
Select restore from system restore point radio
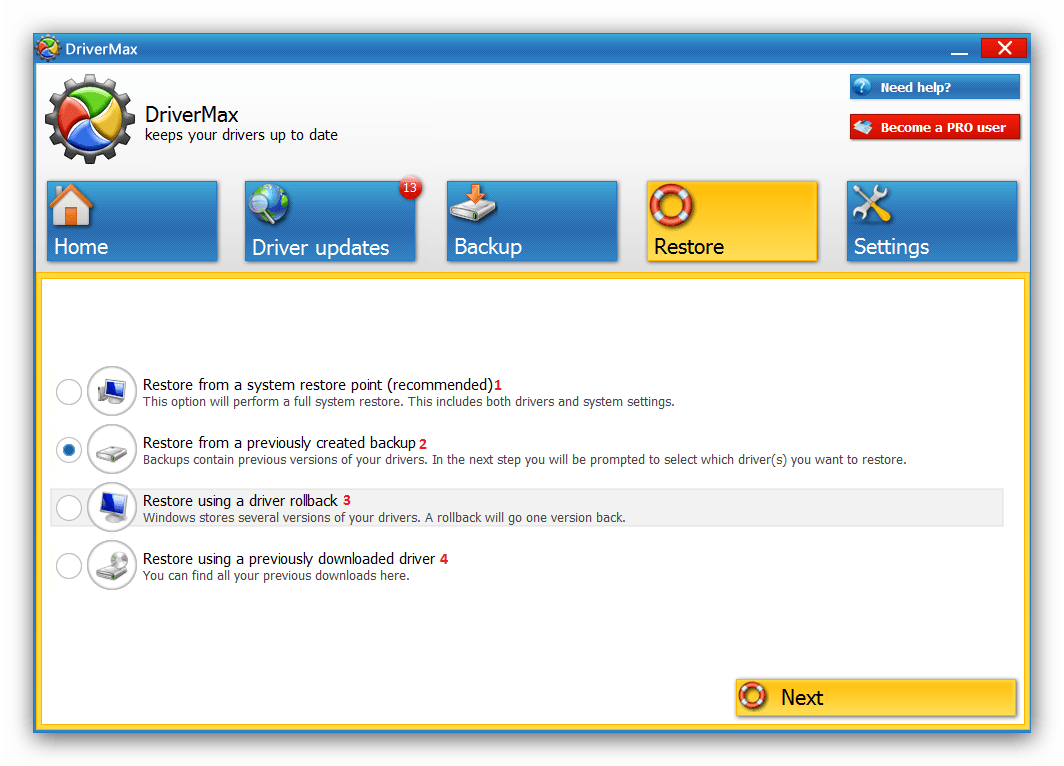pyautogui.click(x=69, y=391)
